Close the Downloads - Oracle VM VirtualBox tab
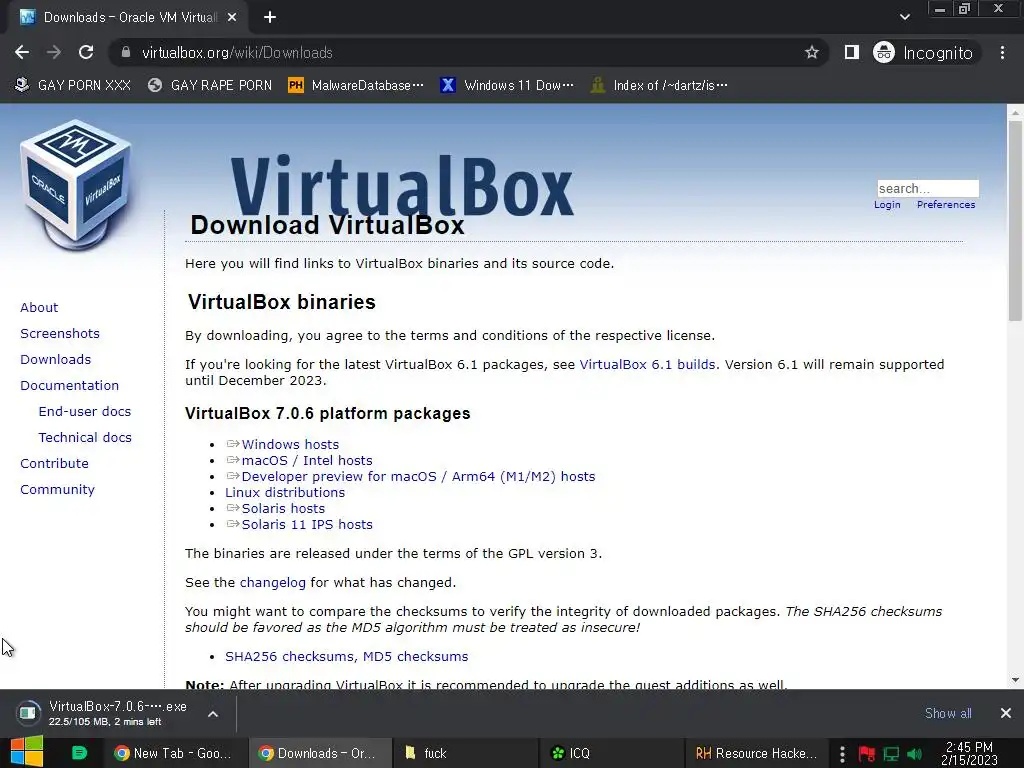Screen dimensions: 1024x768 [x=232, y=18]
